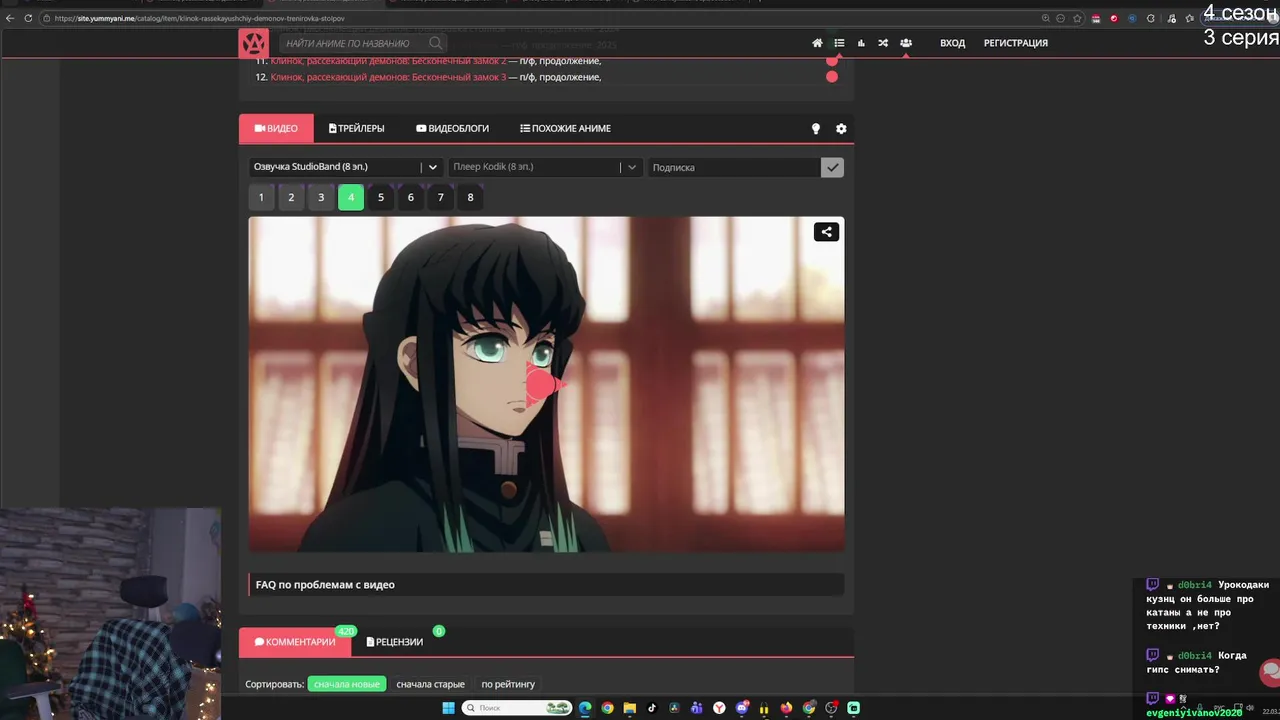
Task: Open the Бесконечный замок 2 link
Action: pyautogui.click(x=388, y=61)
